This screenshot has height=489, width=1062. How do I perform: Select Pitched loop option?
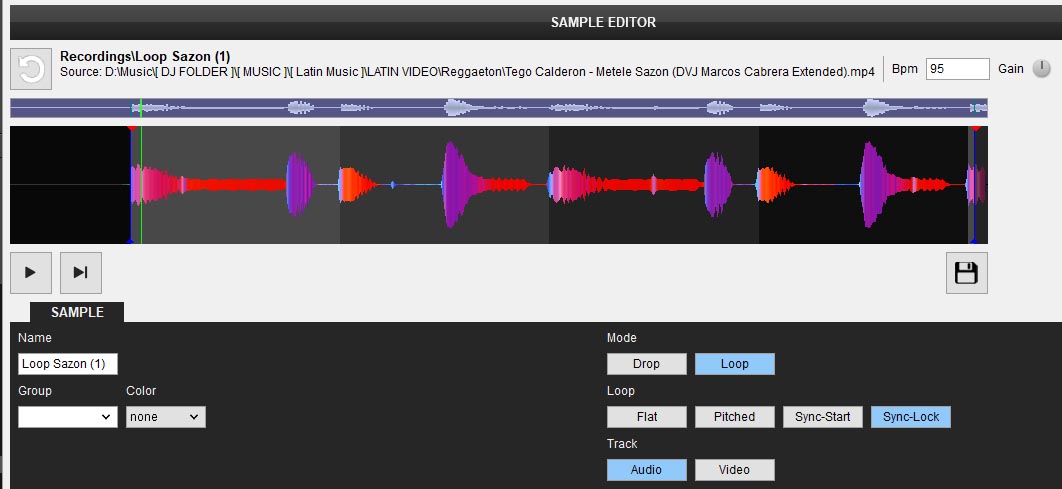click(735, 417)
